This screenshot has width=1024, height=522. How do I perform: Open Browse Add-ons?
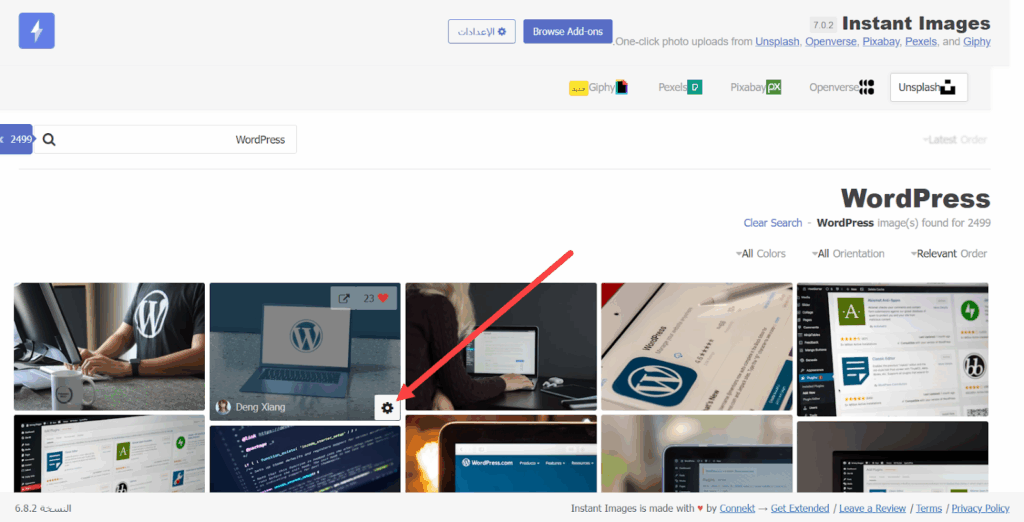click(x=568, y=31)
